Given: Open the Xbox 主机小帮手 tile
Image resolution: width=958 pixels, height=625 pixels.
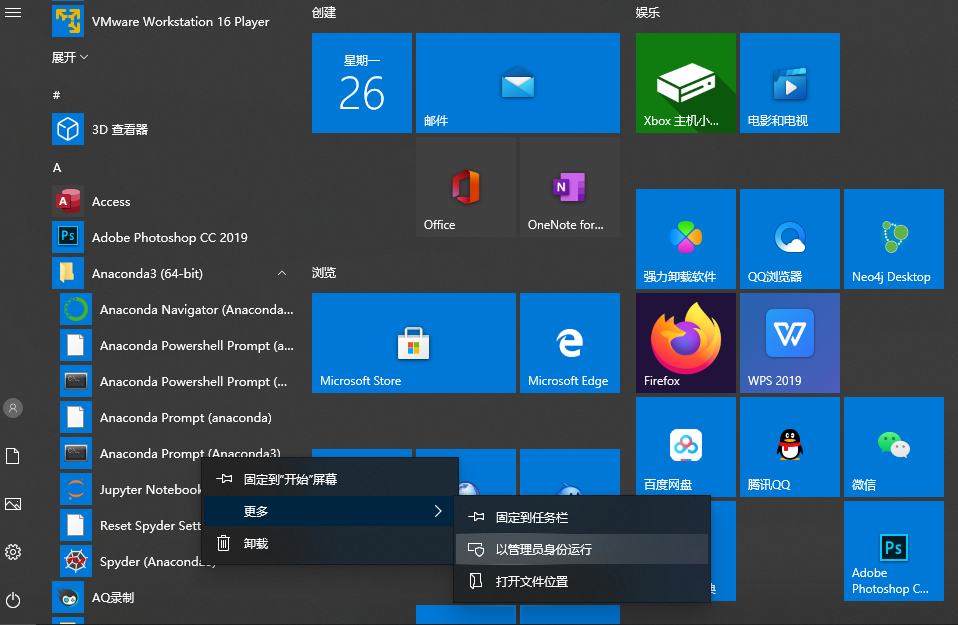Looking at the screenshot, I should [x=686, y=83].
